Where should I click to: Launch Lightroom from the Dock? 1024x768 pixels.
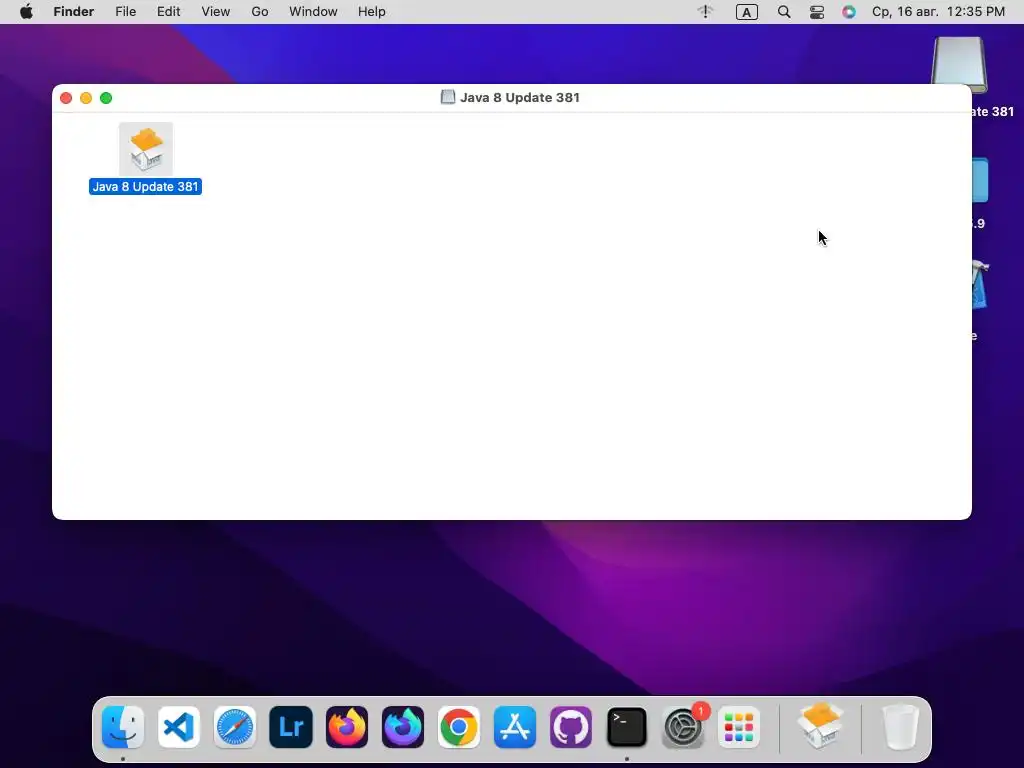tap(291, 727)
